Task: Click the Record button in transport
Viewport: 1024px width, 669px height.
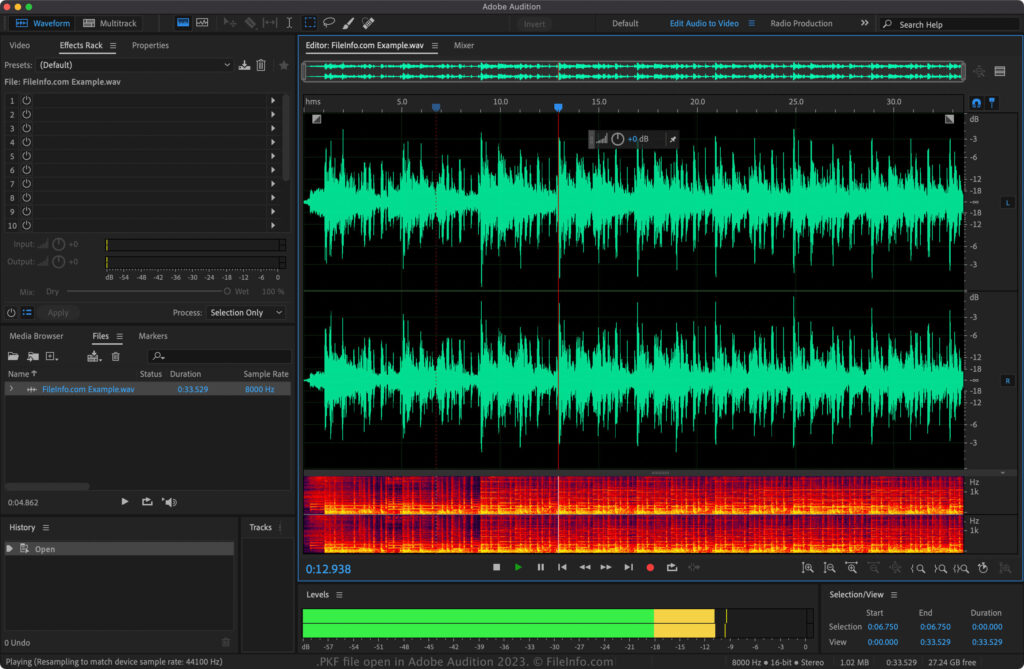Action: (650, 567)
